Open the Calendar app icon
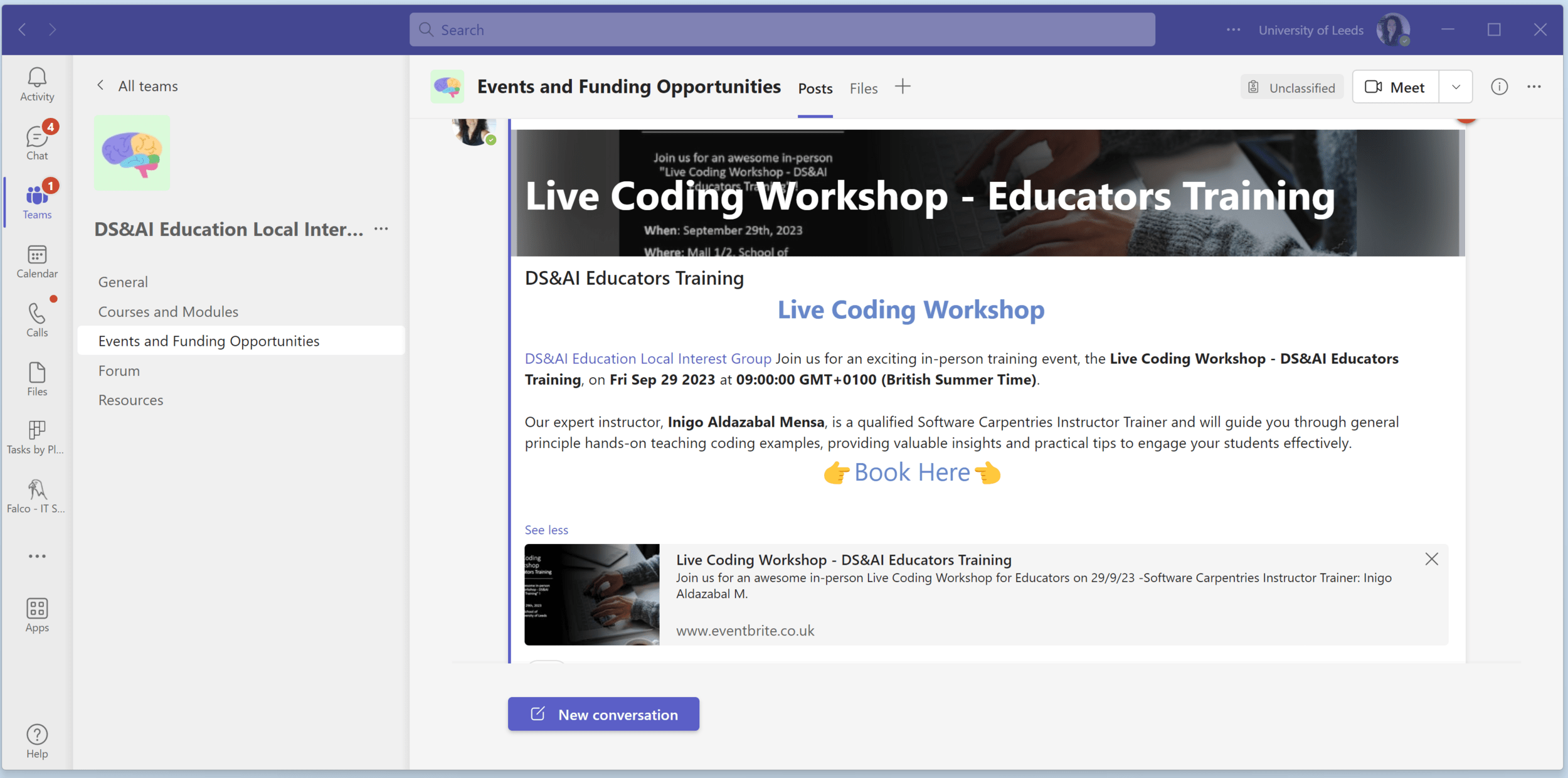 point(37,261)
